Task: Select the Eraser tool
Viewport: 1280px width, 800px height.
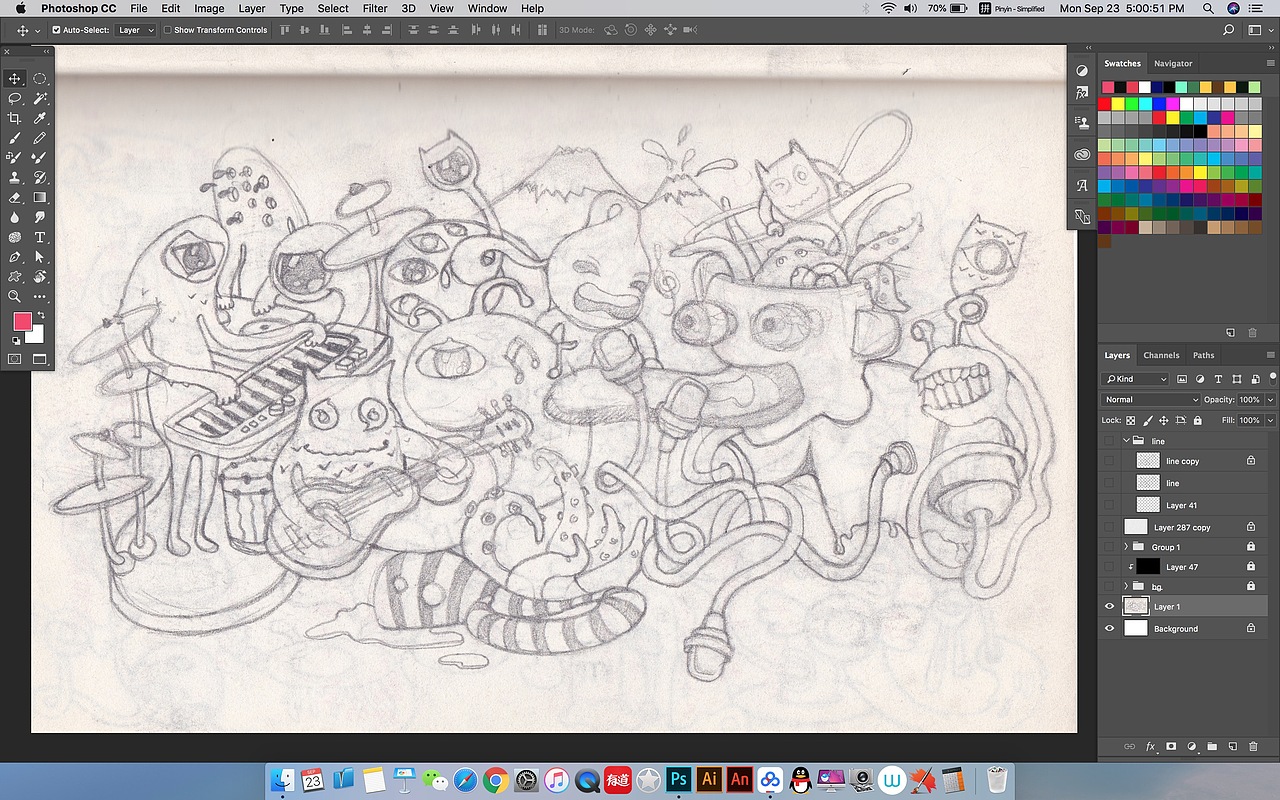Action: (15, 198)
